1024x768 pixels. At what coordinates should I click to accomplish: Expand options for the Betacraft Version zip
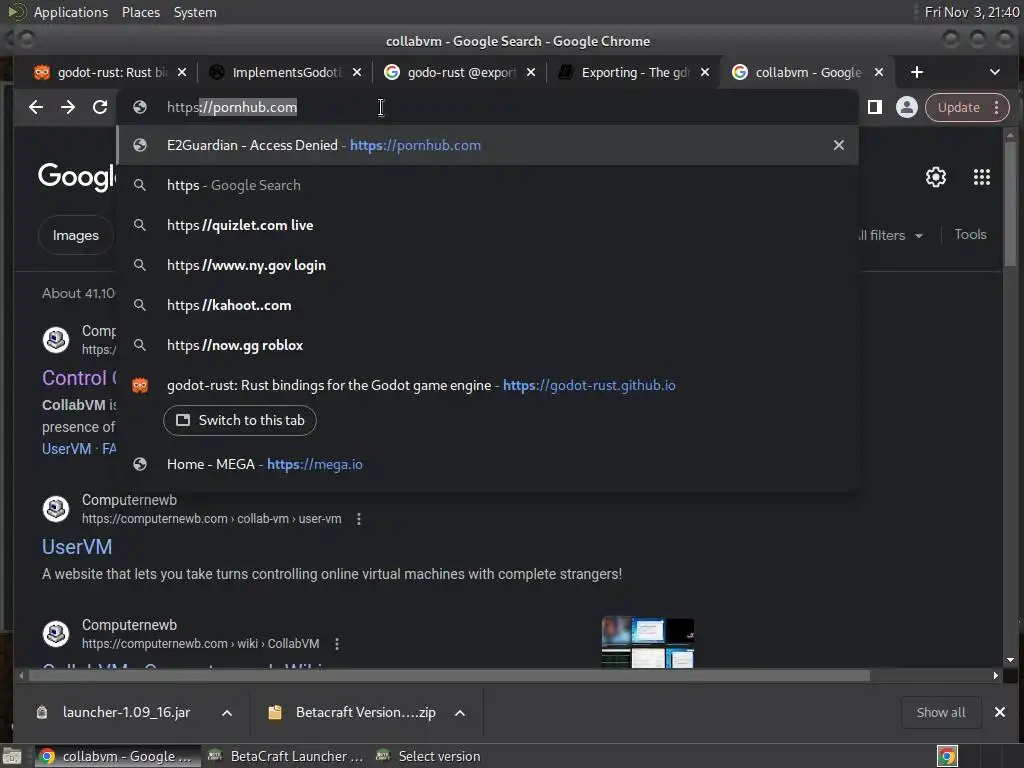pyautogui.click(x=460, y=713)
